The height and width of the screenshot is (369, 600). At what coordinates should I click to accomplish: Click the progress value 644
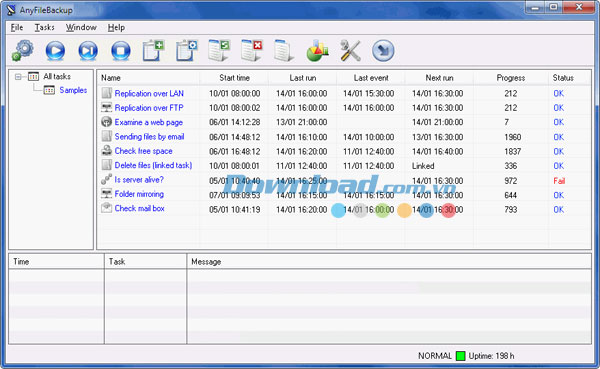511,195
